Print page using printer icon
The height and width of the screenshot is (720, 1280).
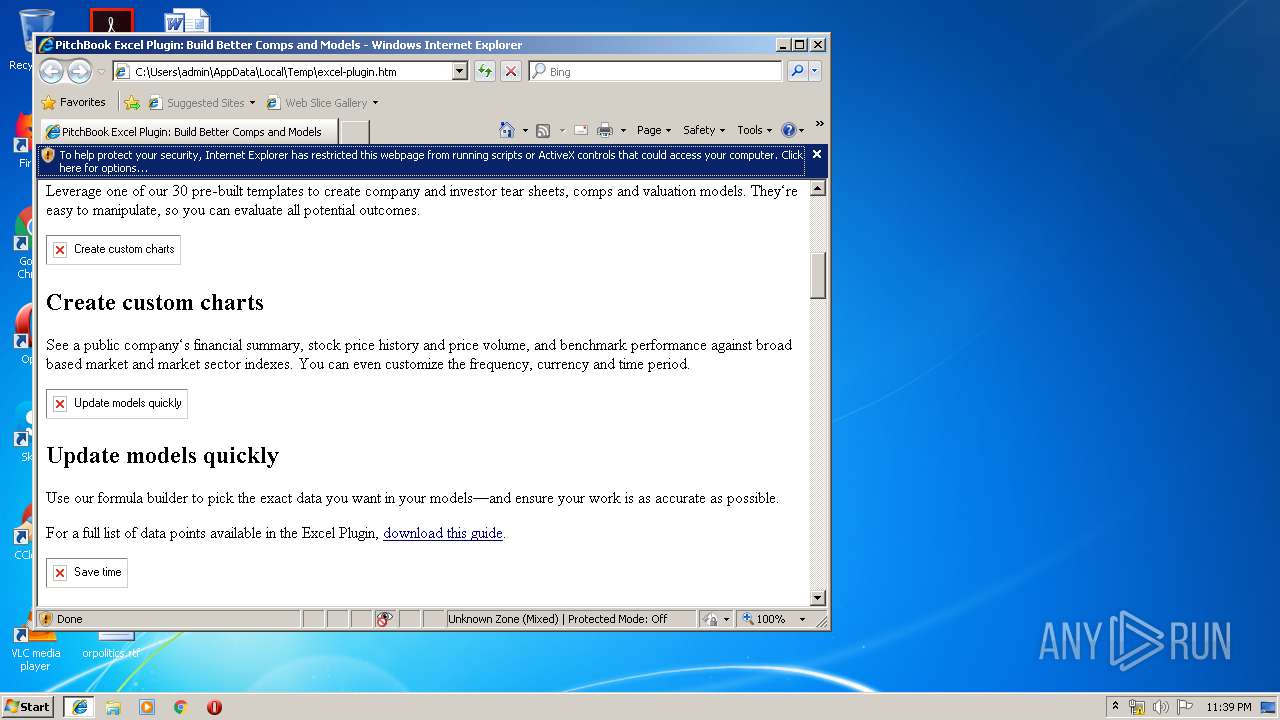[605, 130]
